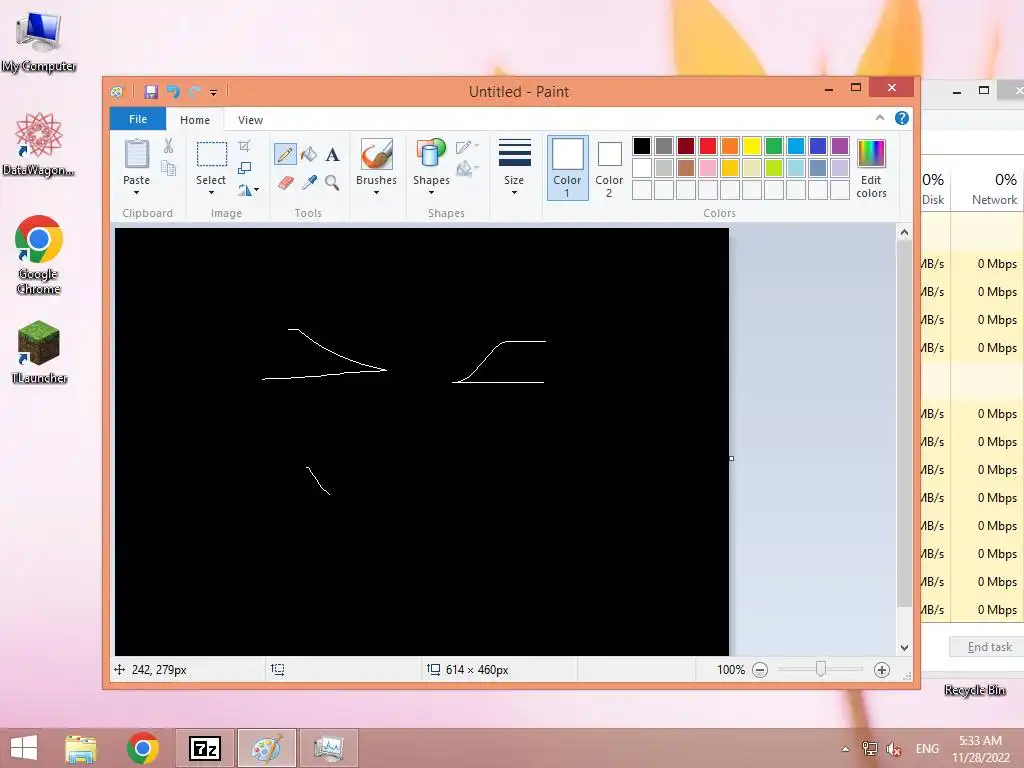The height and width of the screenshot is (768, 1024).
Task: Click the Undo arrow in title bar
Action: [173, 92]
